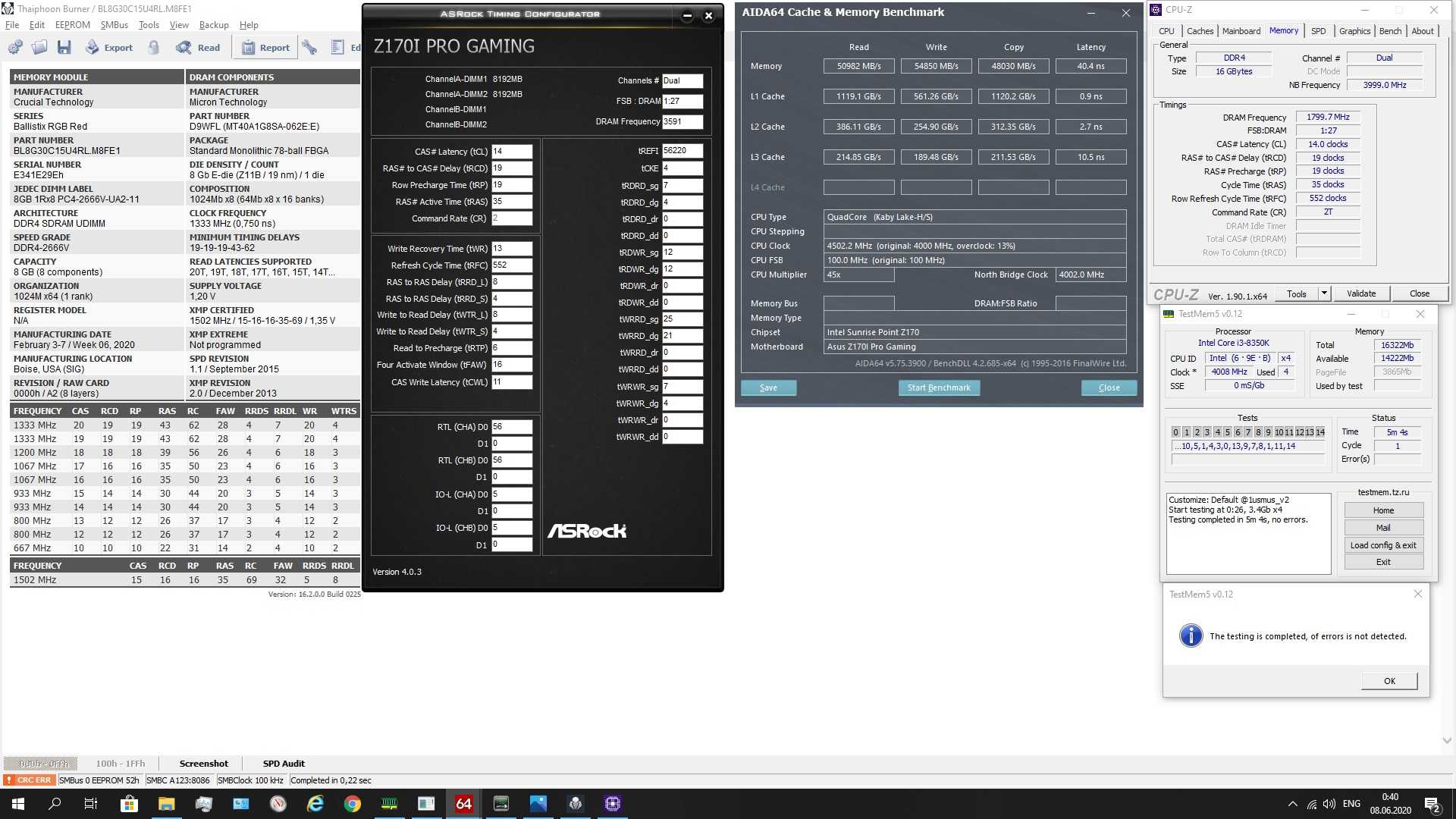Screen dimensions: 1456x819
Task: Close the TestMem5 completion dialog with X
Action: (x=1418, y=594)
